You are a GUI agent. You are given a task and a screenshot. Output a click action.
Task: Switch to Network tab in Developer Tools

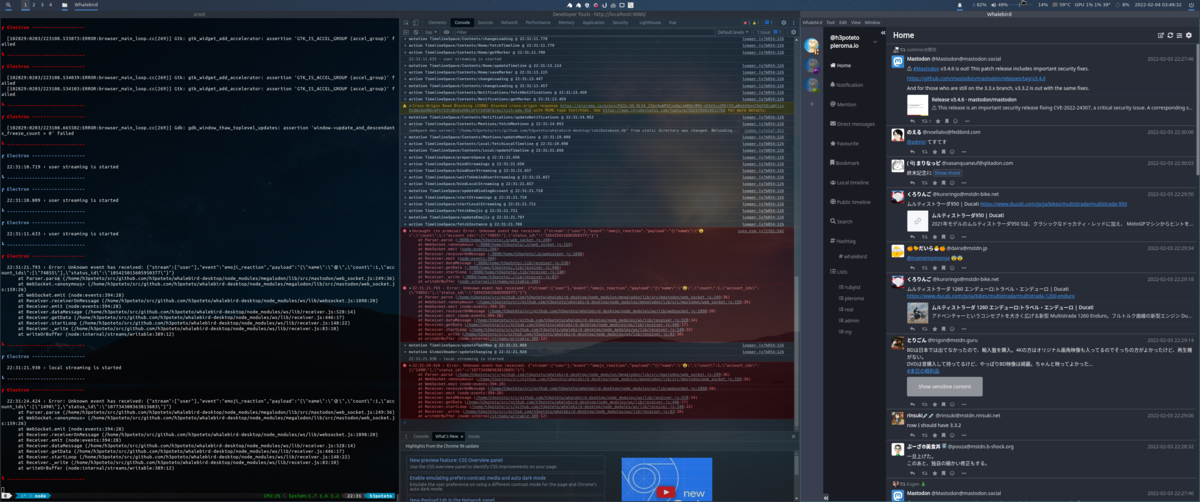pos(509,22)
